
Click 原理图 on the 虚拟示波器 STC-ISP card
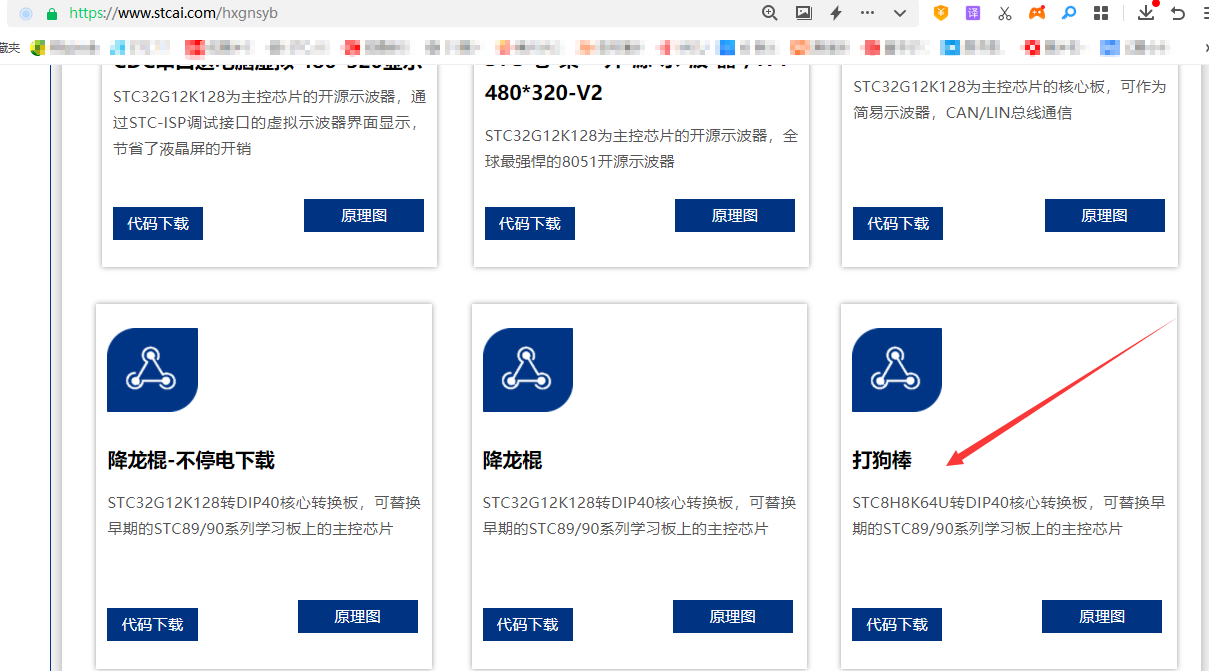(x=364, y=215)
